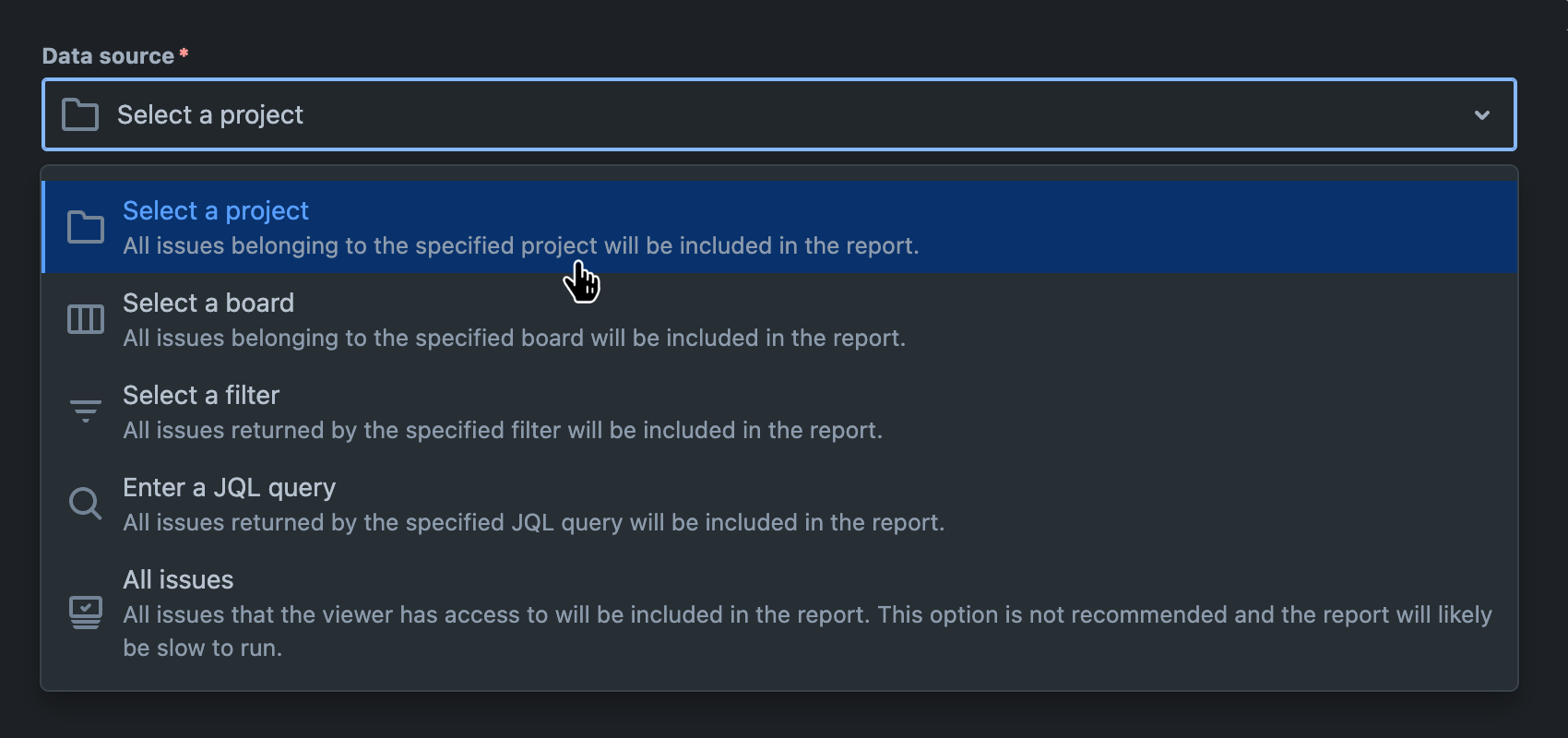Click the magnifying glass JQL icon
This screenshot has height=738, width=1568.
85,503
